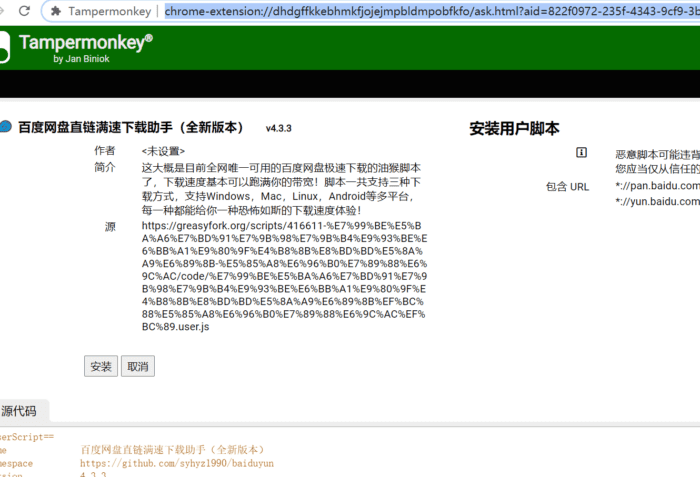
Task: Click the Tampermonkey extension icon in address bar
Action: tap(55, 12)
